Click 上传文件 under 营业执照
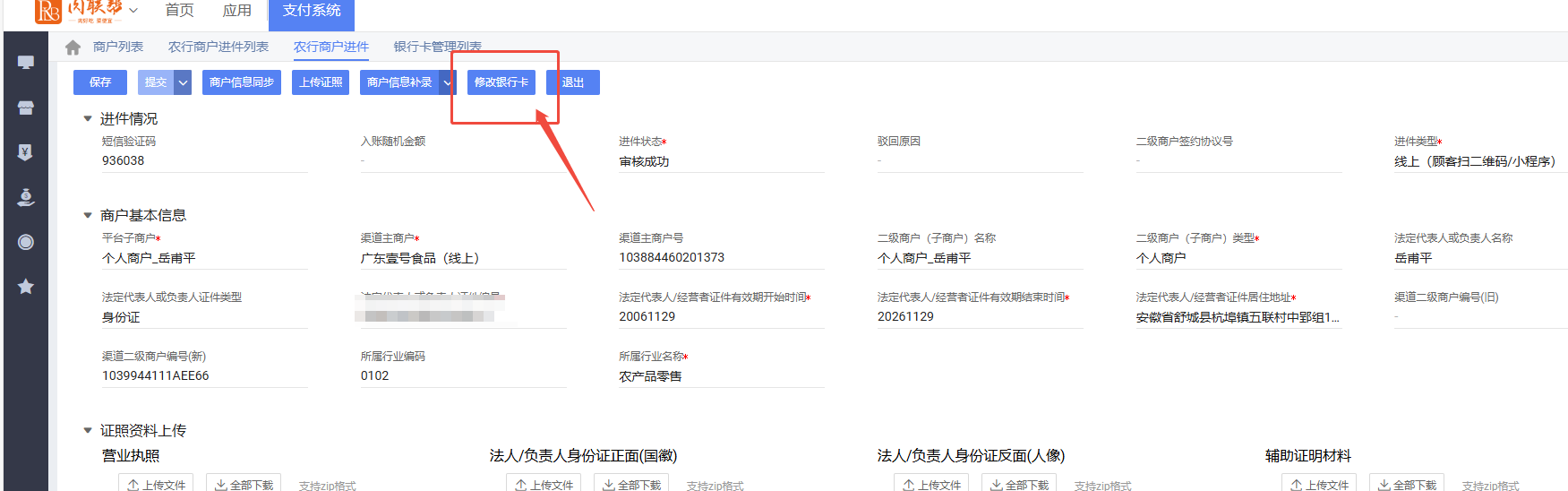This screenshot has height=491, width=1568. [156, 484]
